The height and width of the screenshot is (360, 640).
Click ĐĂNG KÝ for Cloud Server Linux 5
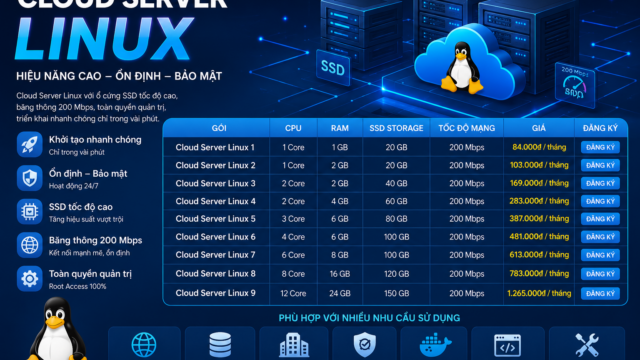[600, 219]
